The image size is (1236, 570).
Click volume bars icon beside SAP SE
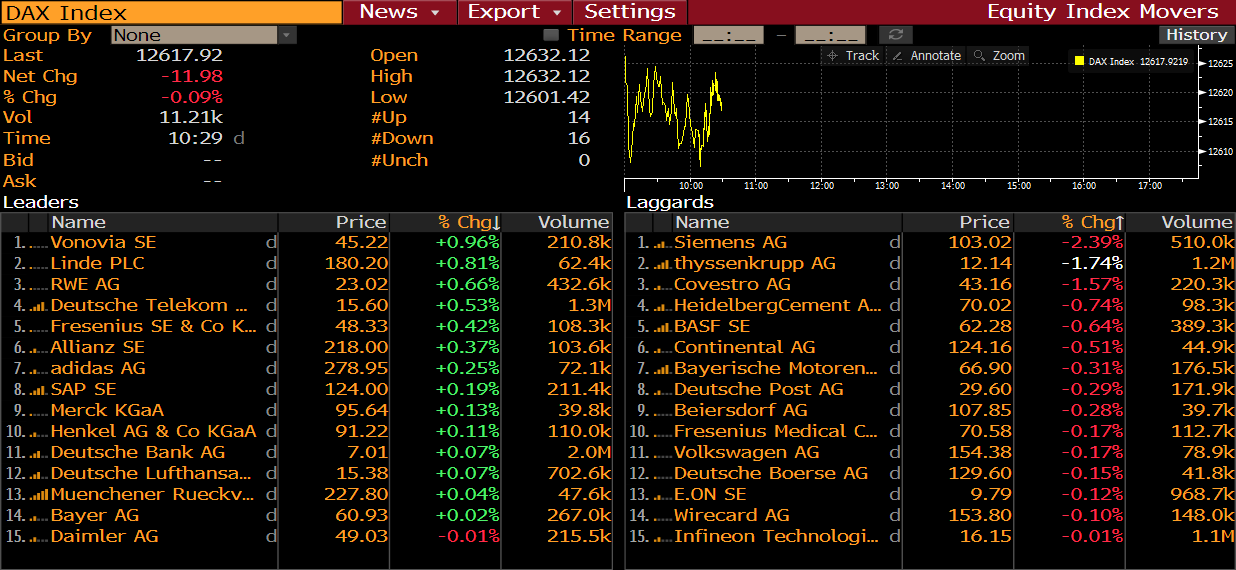coord(38,390)
